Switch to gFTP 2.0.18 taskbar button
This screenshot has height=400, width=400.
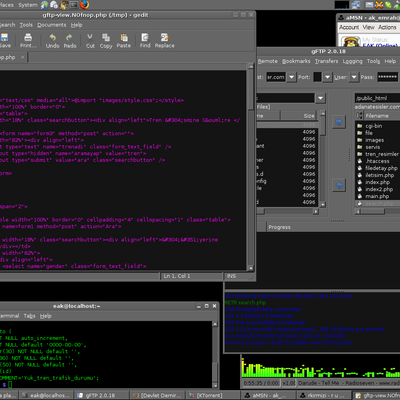(x=100, y=395)
